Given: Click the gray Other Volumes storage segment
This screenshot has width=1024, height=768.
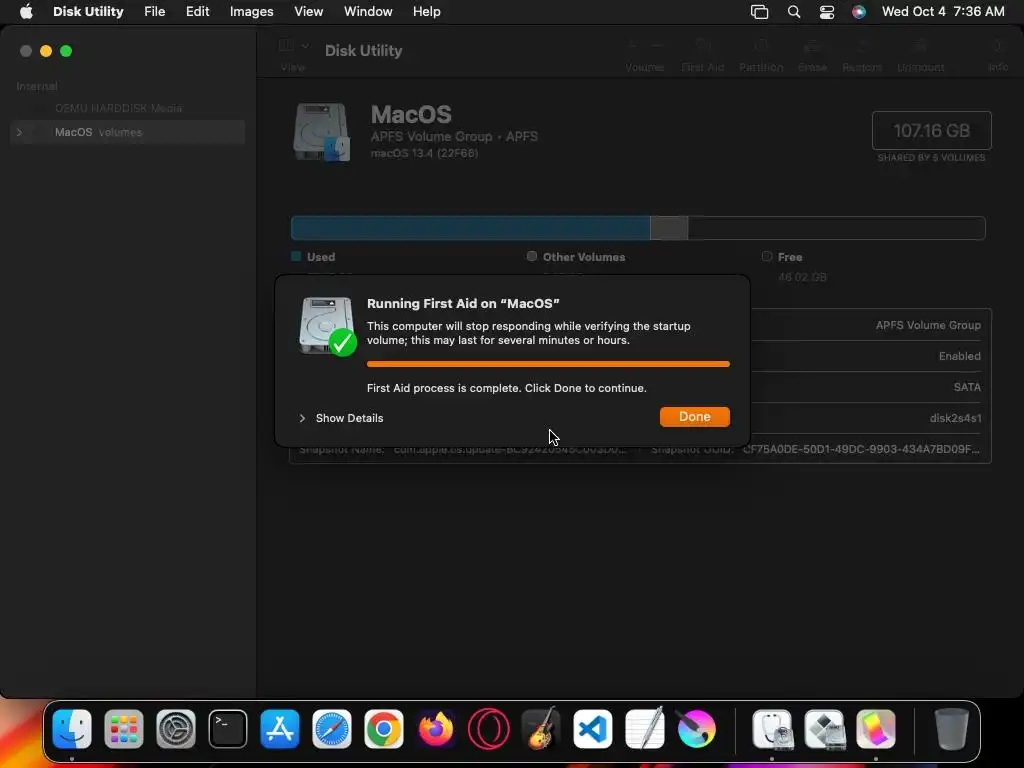Looking at the screenshot, I should point(669,228).
